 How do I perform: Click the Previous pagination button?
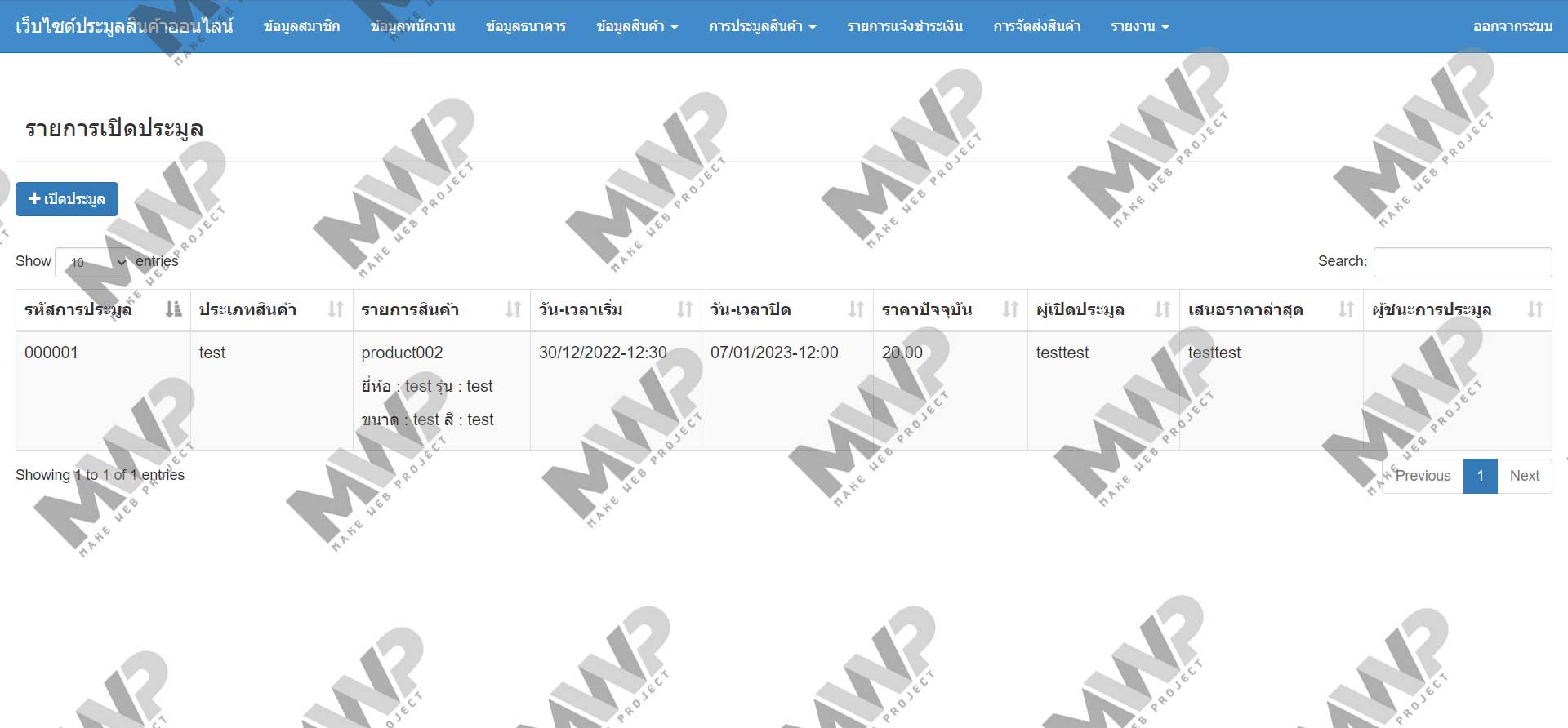tap(1423, 476)
